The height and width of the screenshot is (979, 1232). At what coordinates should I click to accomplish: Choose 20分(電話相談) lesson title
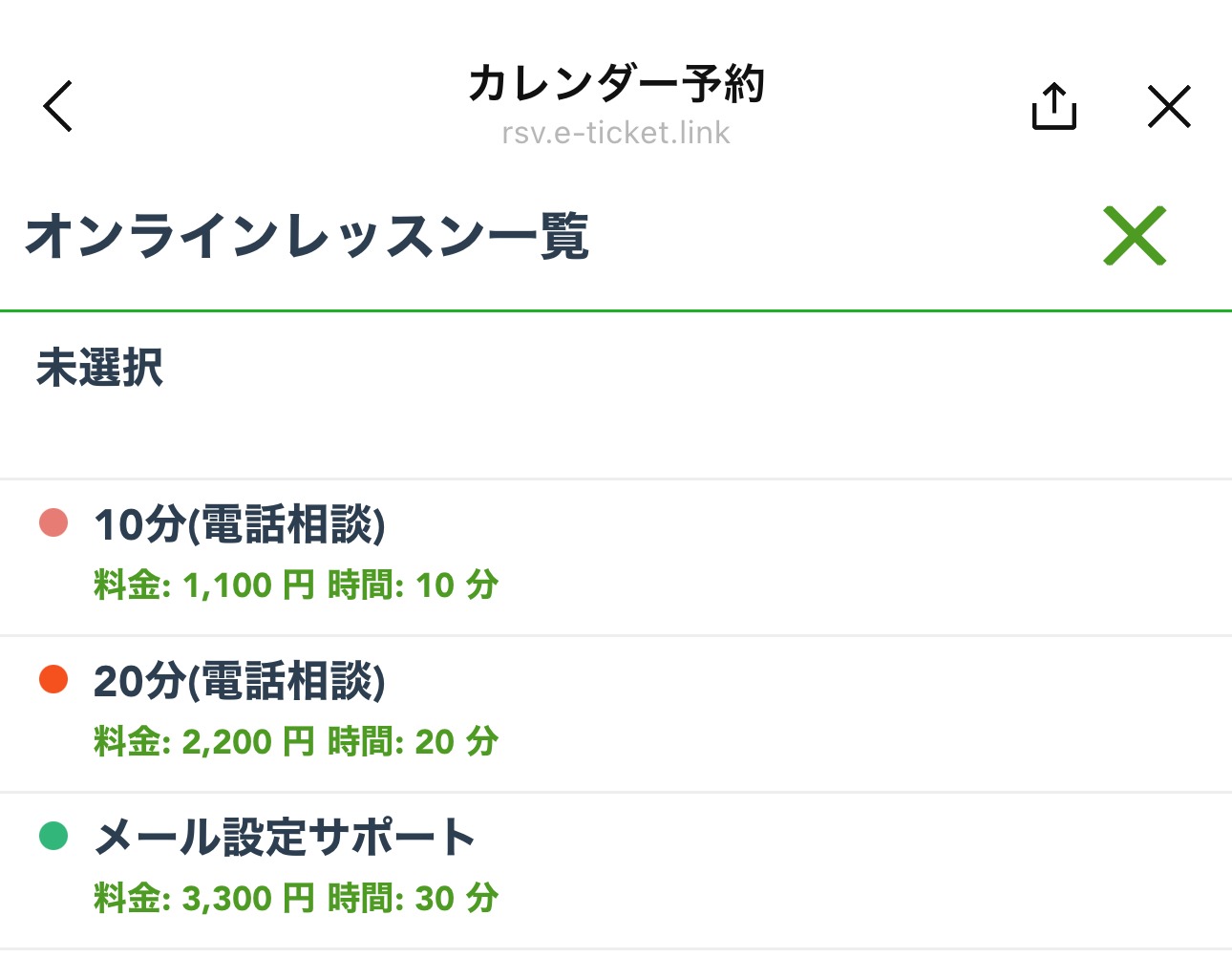240,681
